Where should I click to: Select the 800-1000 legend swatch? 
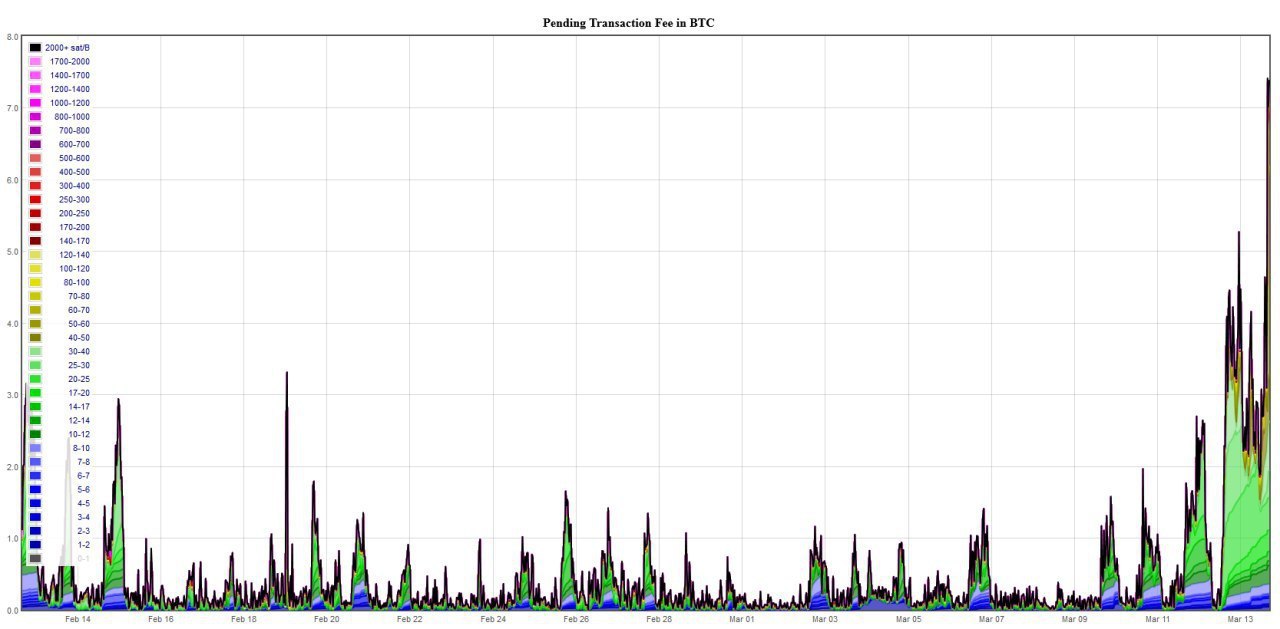[35, 117]
